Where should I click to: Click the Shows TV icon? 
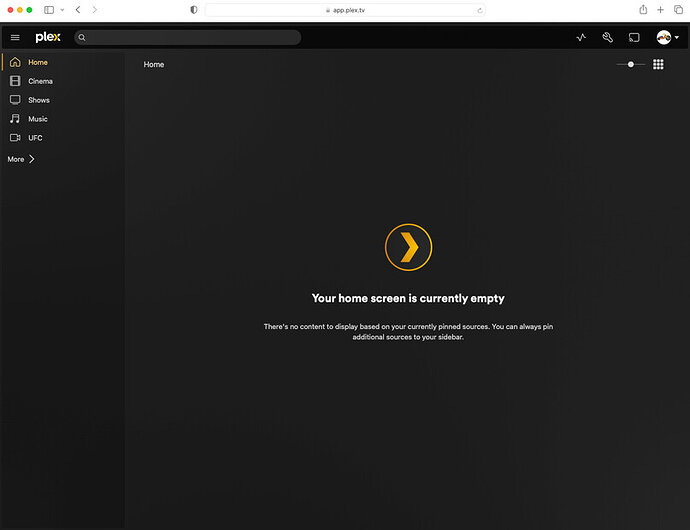(15, 100)
